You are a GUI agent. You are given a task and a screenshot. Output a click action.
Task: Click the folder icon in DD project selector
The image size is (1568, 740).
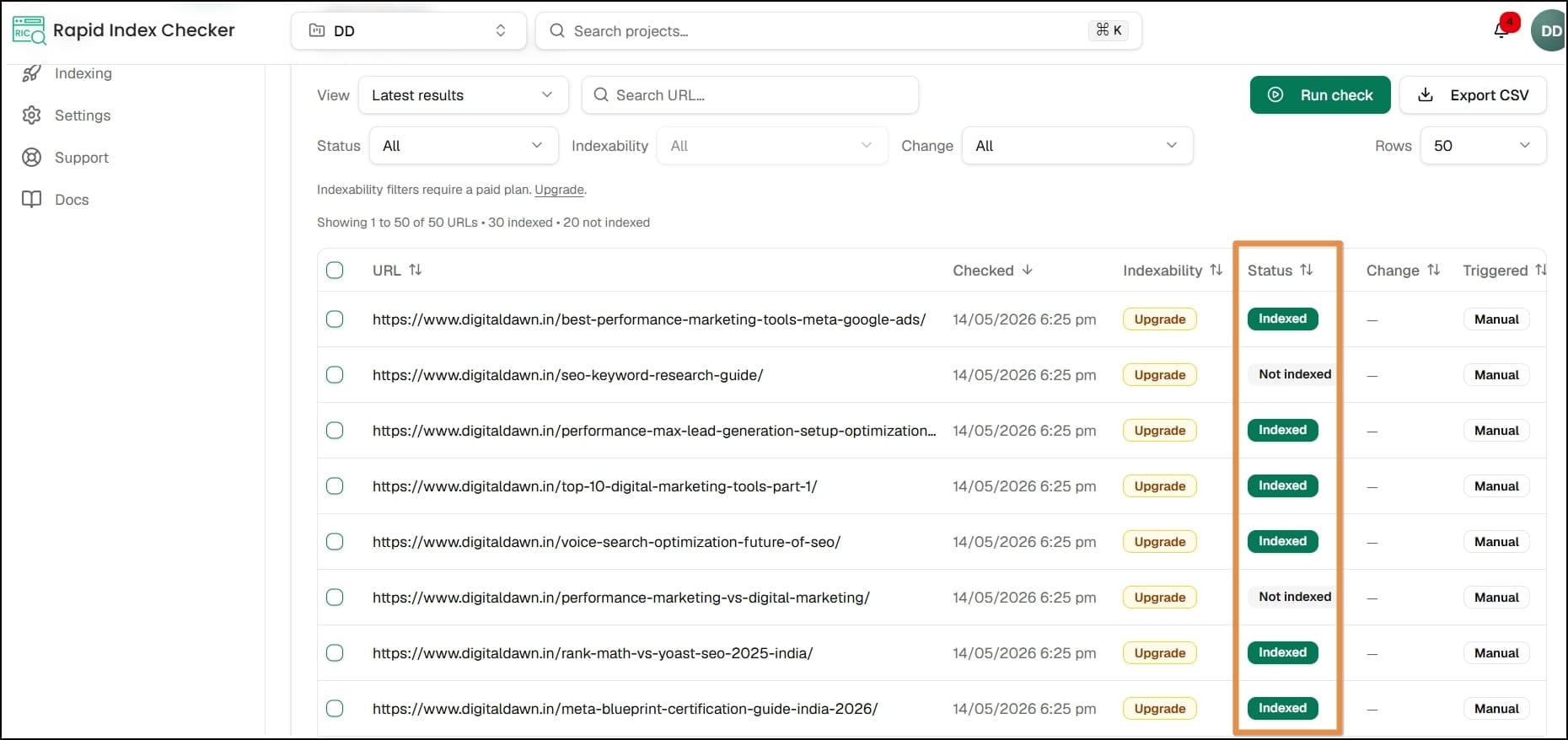pos(317,30)
